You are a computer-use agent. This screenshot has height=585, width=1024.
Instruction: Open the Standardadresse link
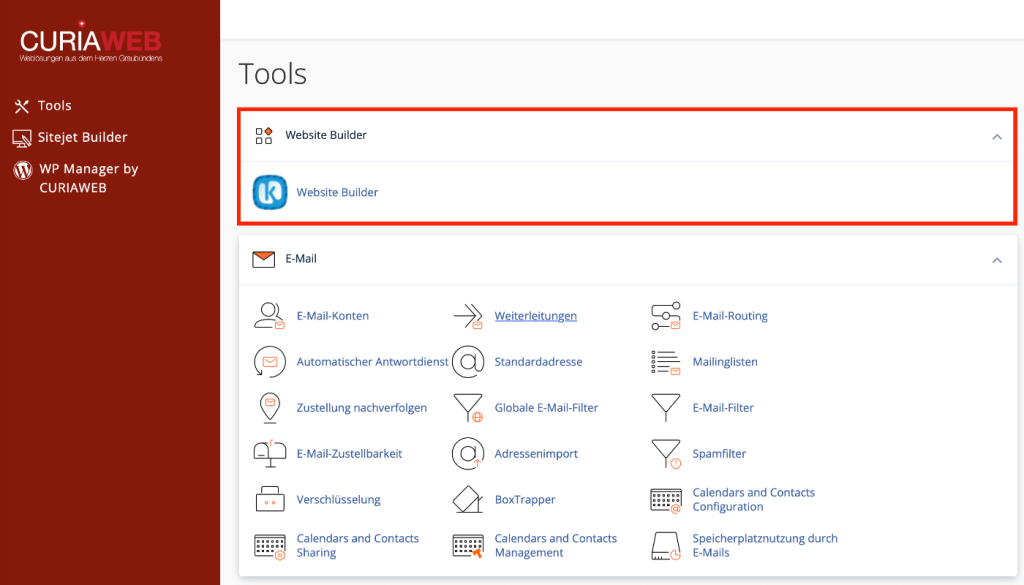(538, 362)
